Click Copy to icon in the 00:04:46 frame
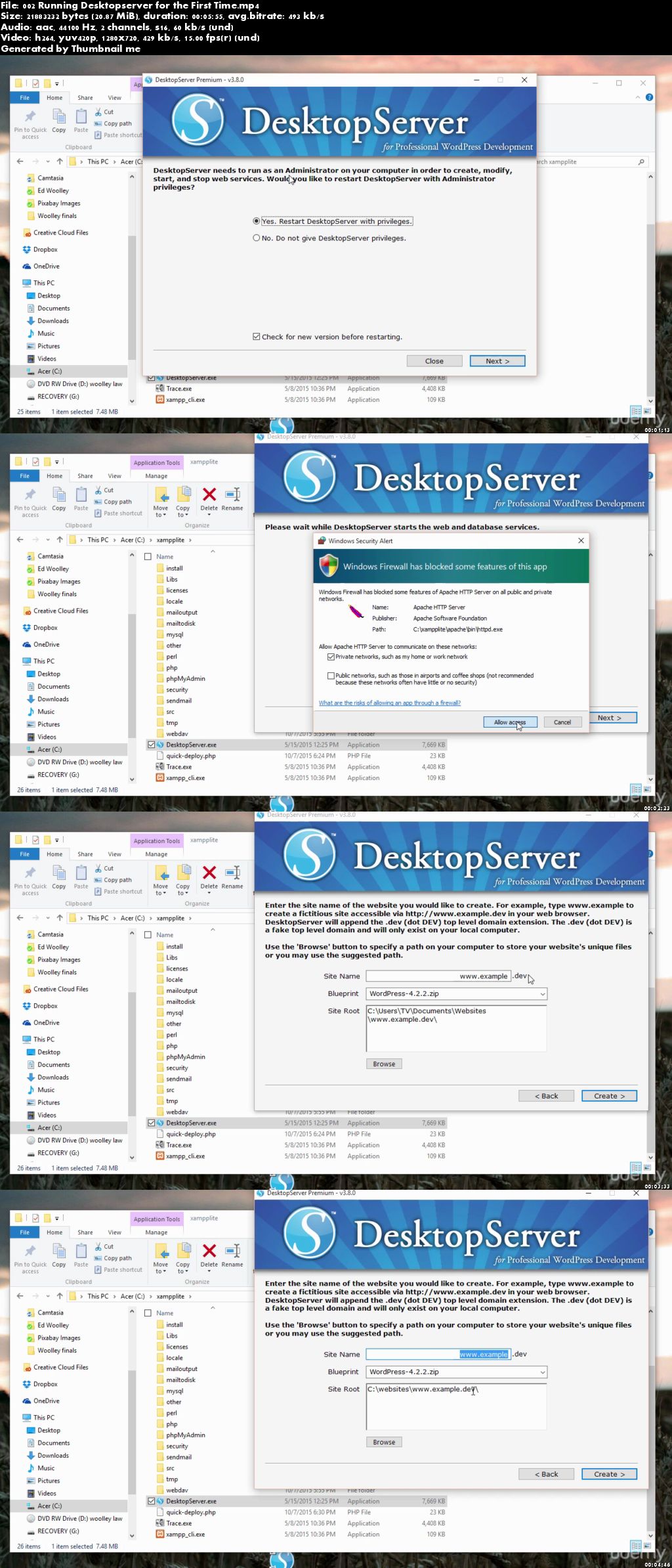Viewport: 672px width, 1568px height. [x=183, y=1250]
